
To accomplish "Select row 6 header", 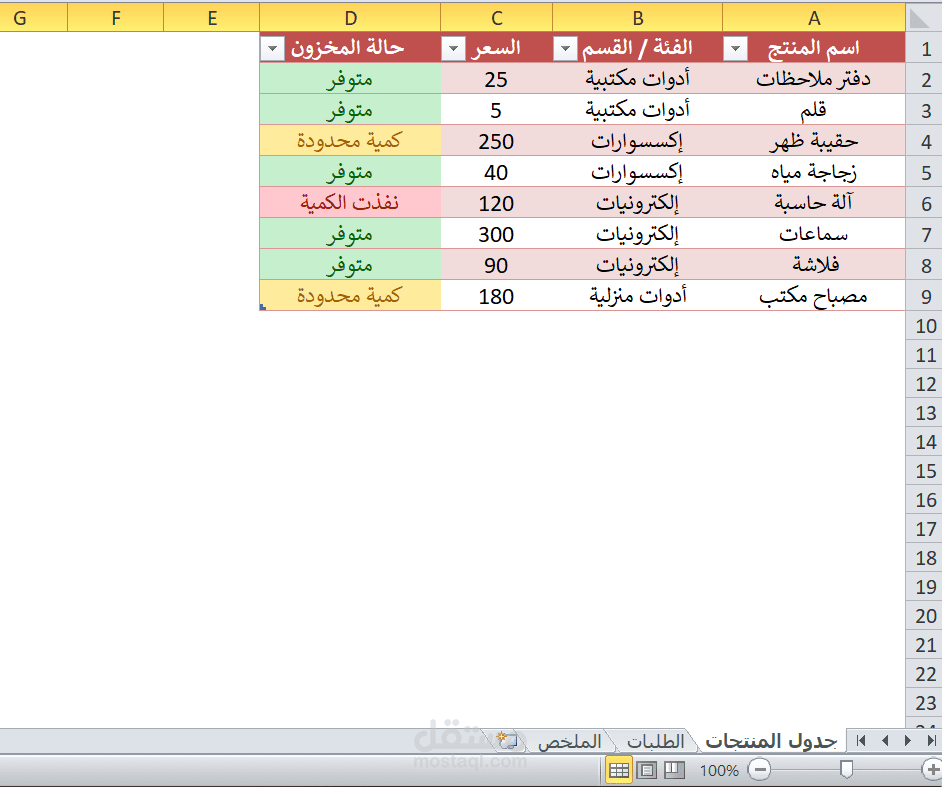I will point(924,202).
